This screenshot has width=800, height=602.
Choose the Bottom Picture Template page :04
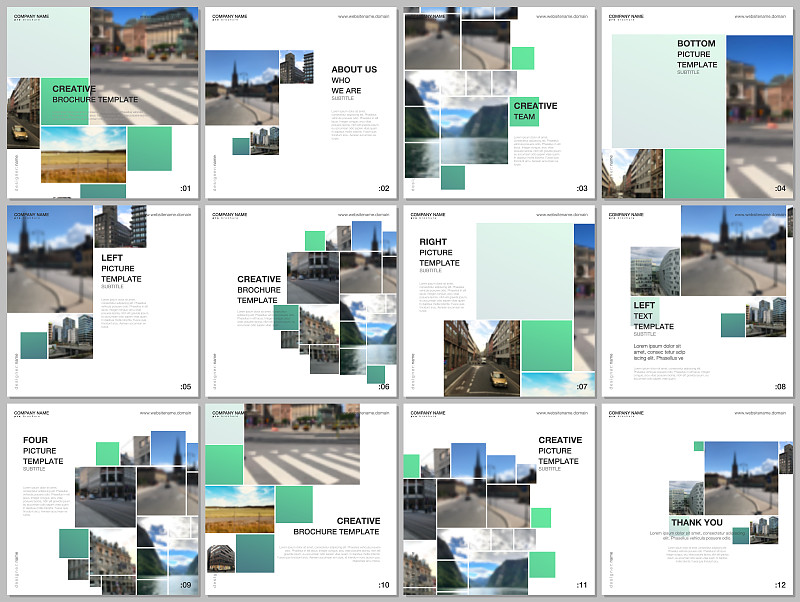coord(697,103)
